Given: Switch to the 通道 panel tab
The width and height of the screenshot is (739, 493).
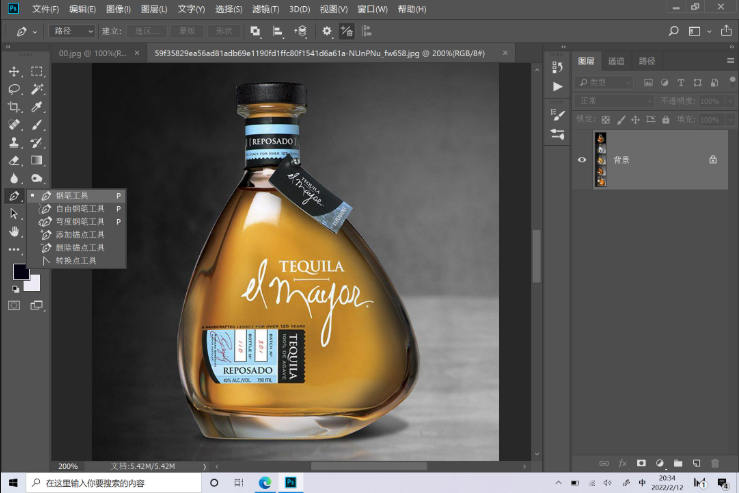Looking at the screenshot, I should [x=616, y=61].
